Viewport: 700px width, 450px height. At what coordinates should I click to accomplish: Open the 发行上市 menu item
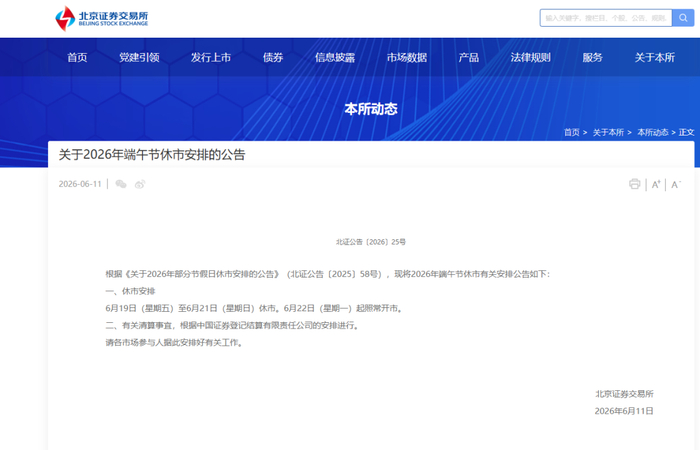pyautogui.click(x=211, y=57)
